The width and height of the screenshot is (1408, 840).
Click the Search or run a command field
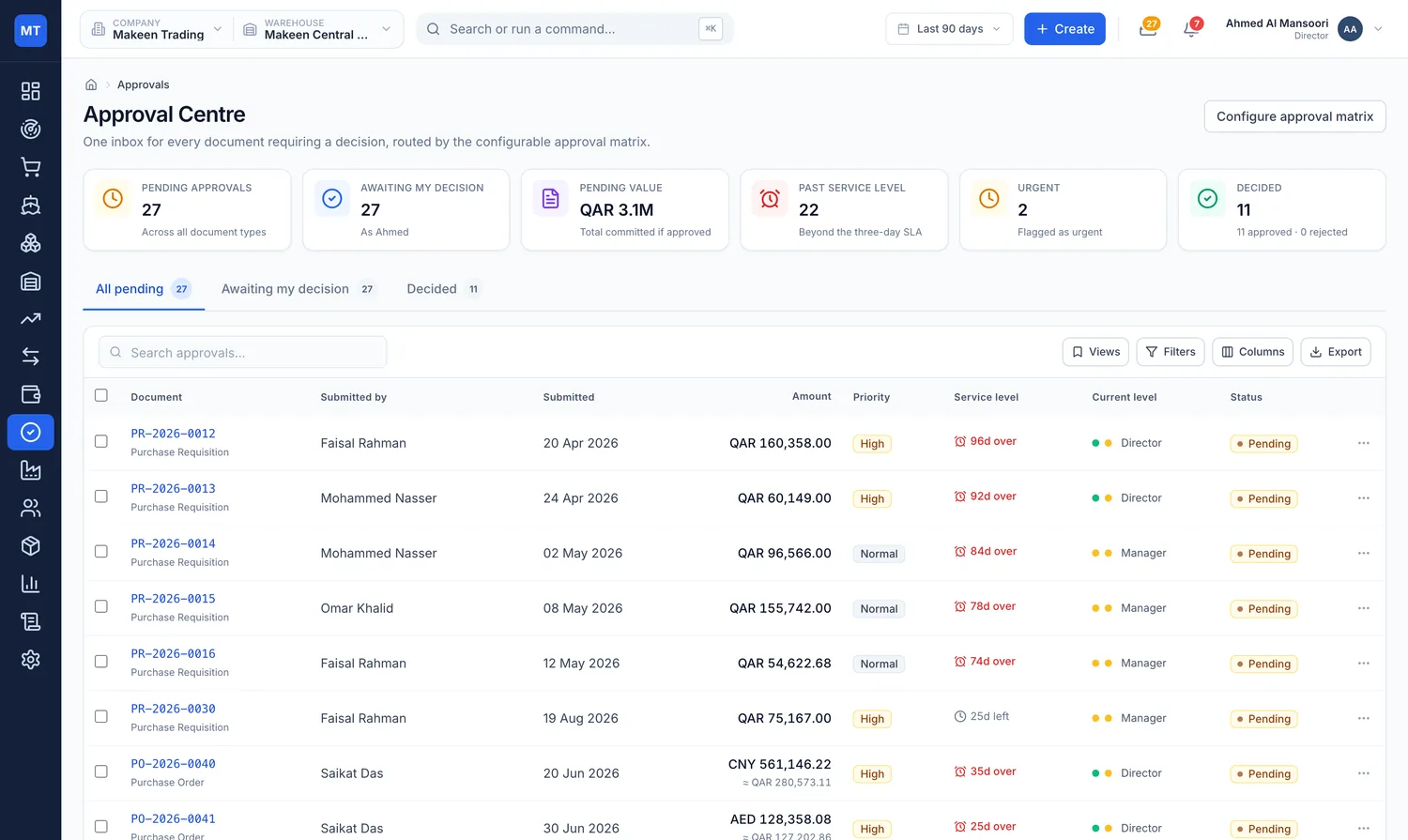pyautogui.click(x=574, y=29)
